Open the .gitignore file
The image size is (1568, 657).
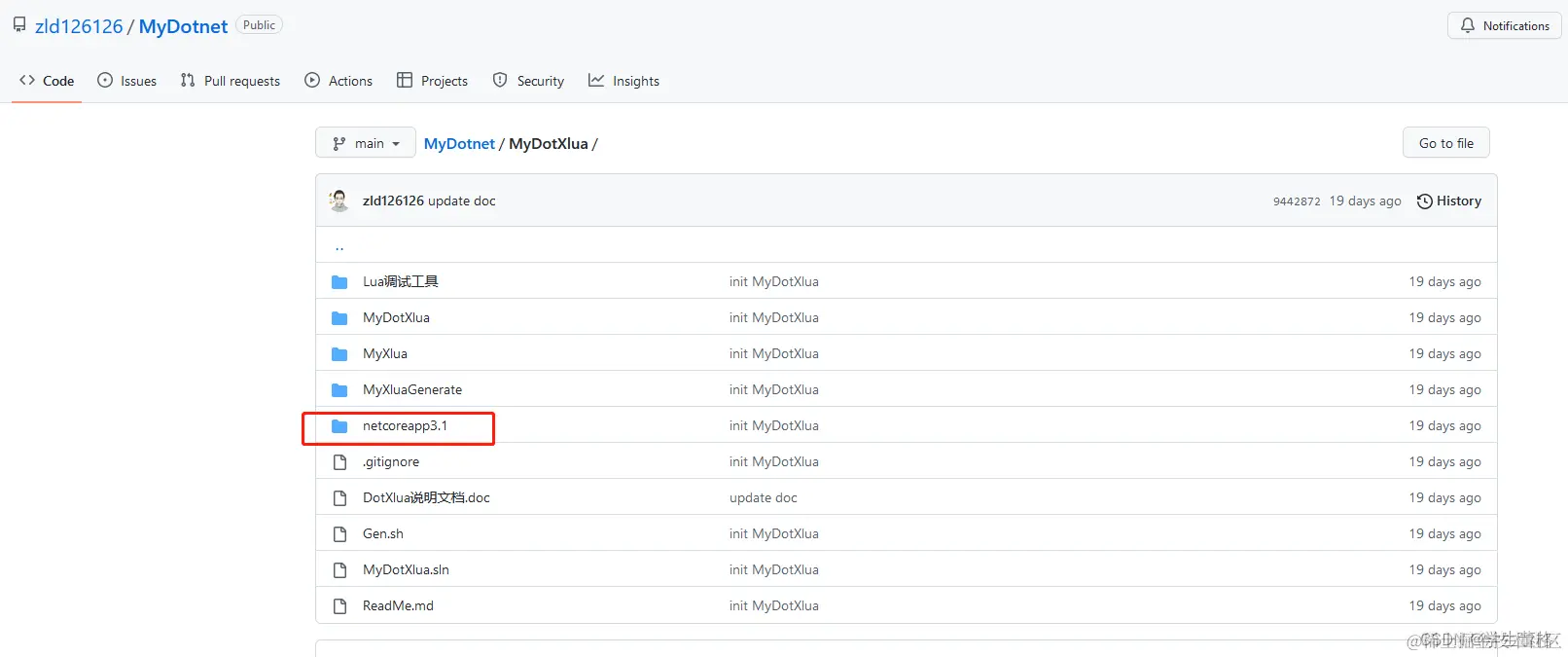point(391,461)
